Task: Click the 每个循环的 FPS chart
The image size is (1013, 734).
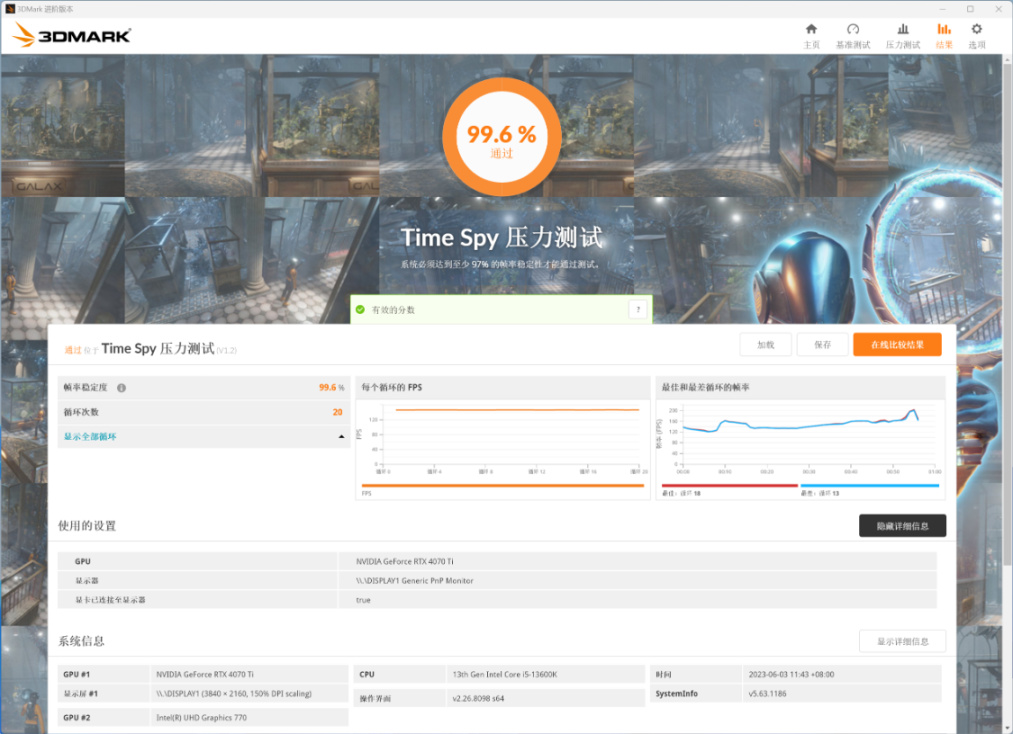Action: coord(503,439)
